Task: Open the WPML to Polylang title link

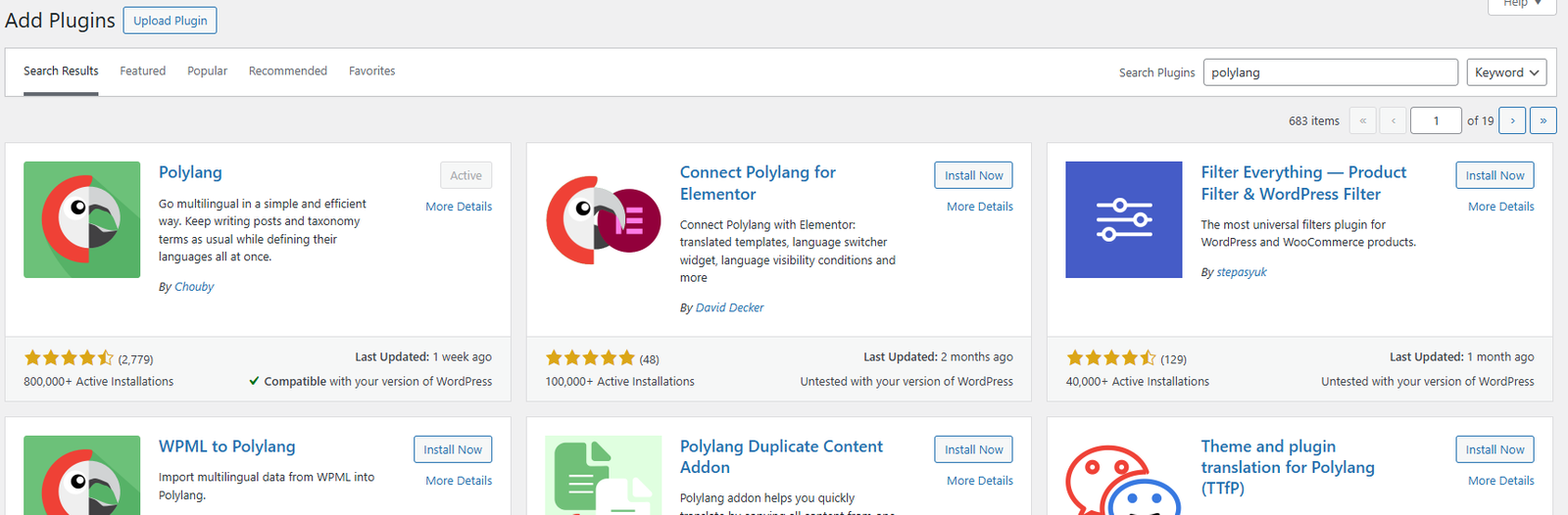Action: click(x=227, y=446)
